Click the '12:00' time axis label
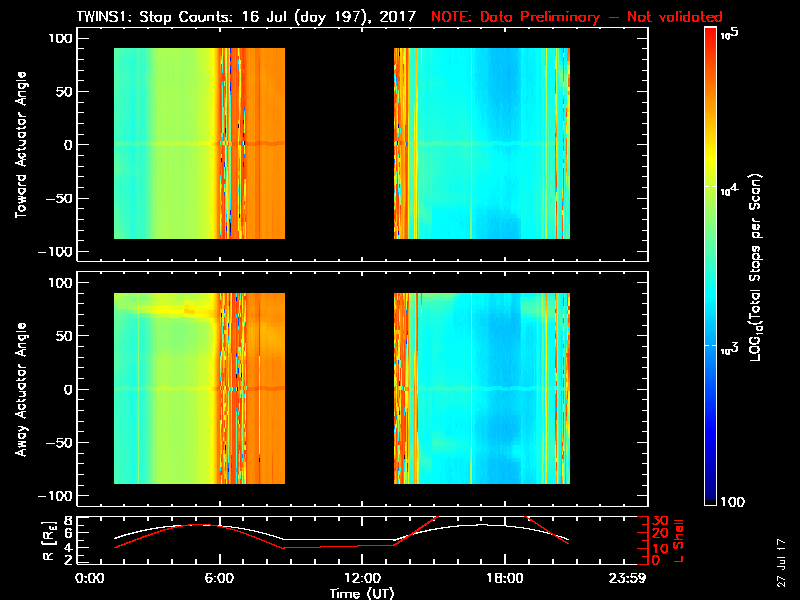Screen dimensions: 800x600 click(362, 579)
